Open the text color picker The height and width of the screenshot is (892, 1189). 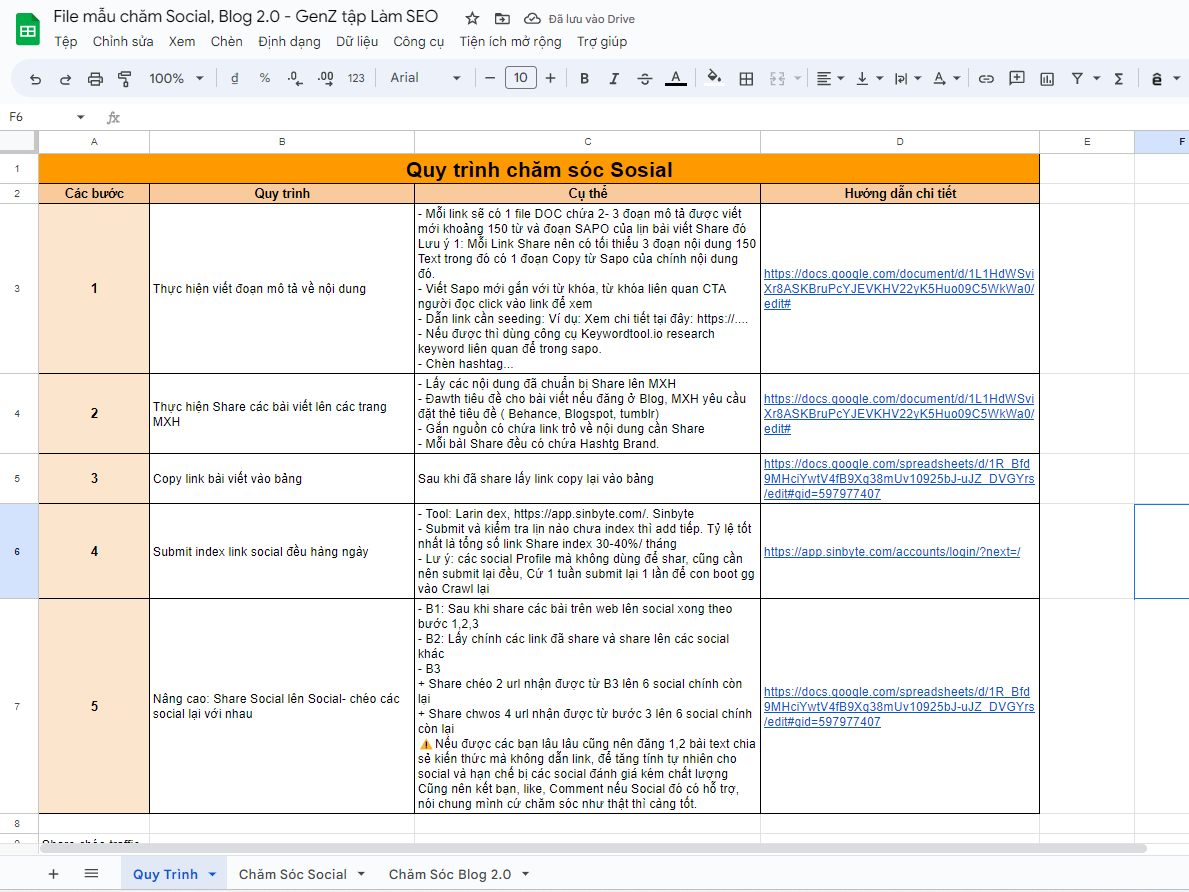(x=676, y=78)
